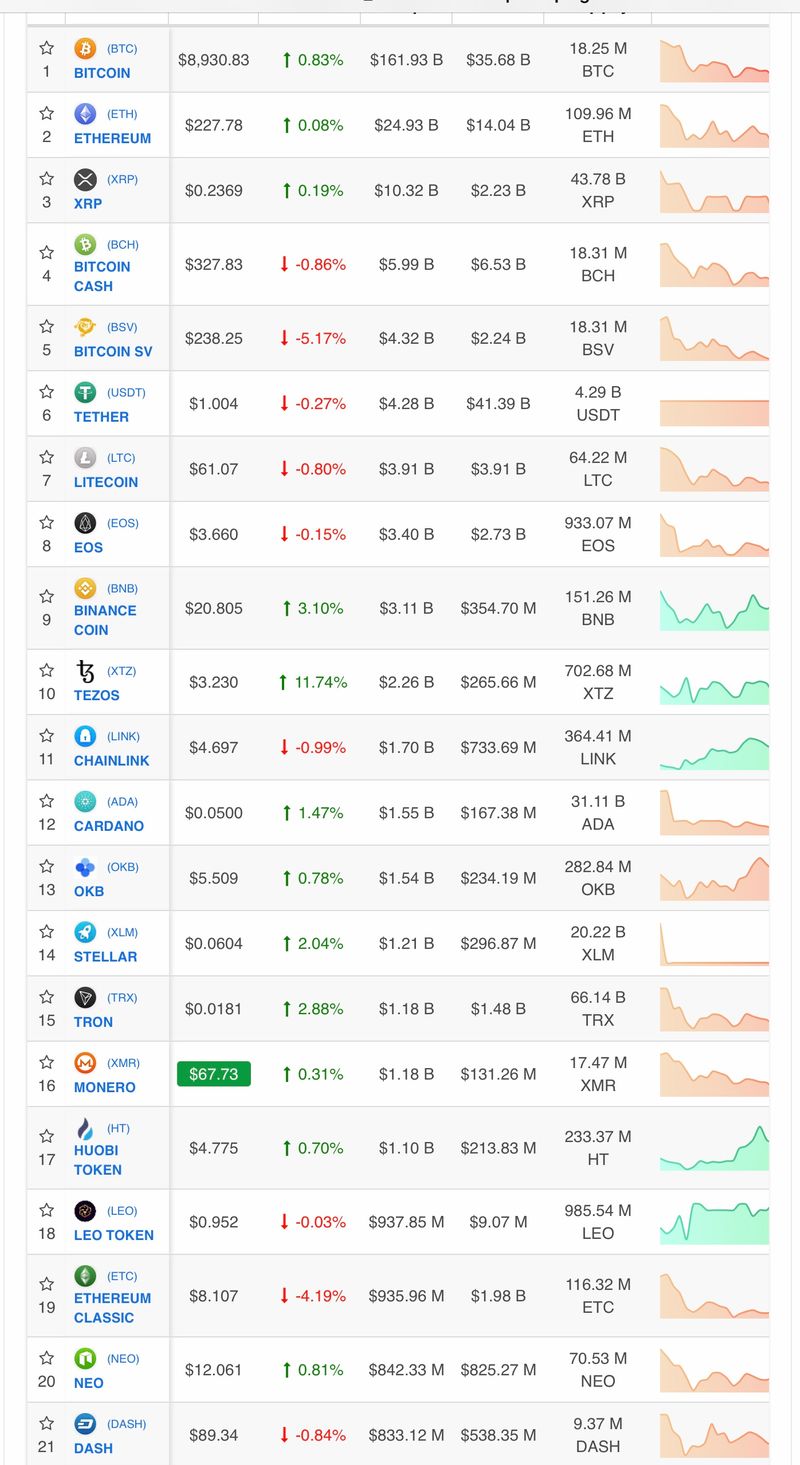
Task: Go to the CARDANO coin page
Action: (x=108, y=826)
